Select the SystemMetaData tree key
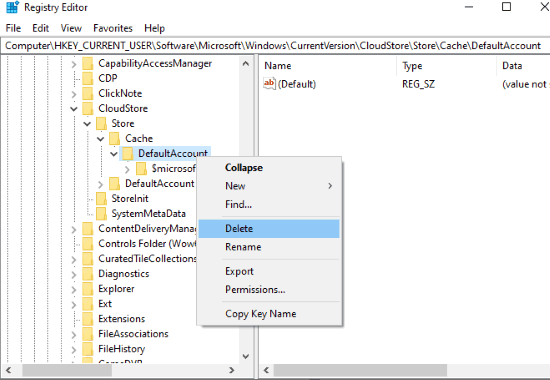 (148, 214)
